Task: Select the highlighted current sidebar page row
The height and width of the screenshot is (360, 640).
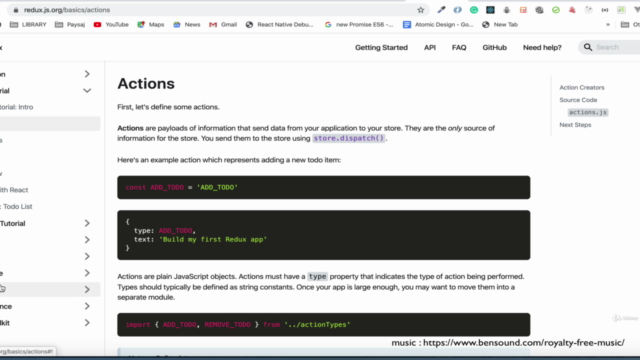Action: coord(50,124)
